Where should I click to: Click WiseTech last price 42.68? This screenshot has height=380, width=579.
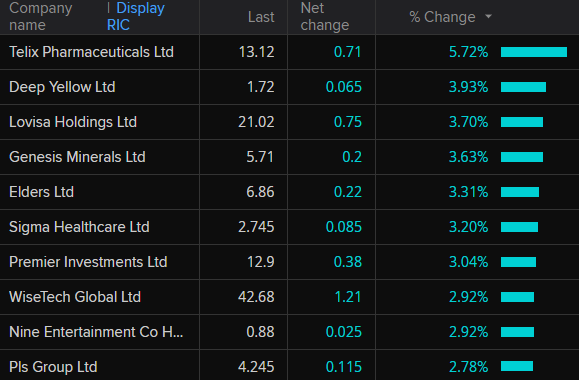click(256, 297)
